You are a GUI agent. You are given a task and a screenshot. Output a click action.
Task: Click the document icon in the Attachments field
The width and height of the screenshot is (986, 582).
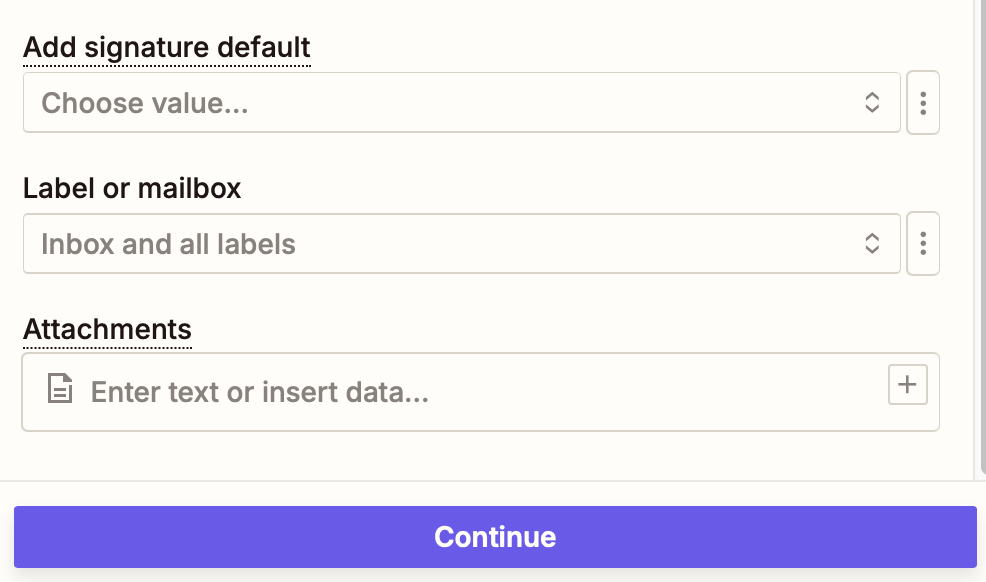point(61,390)
